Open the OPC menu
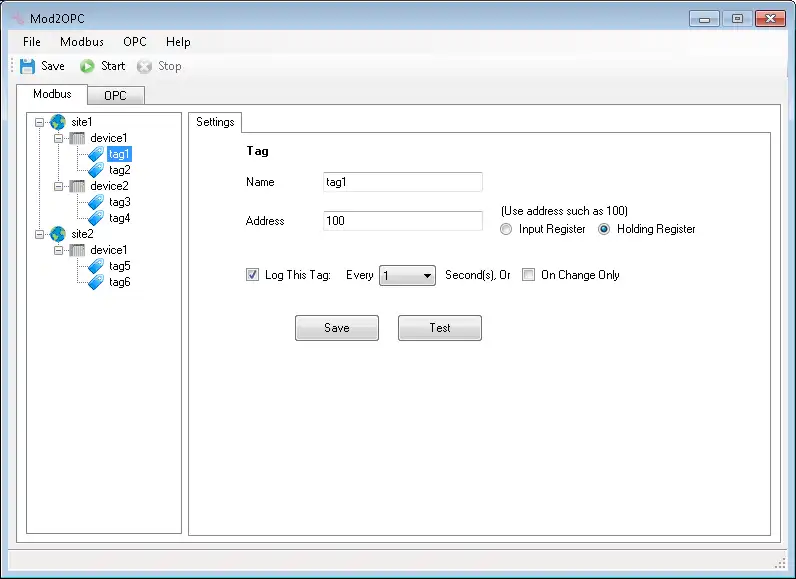796x579 pixels. pos(135,42)
